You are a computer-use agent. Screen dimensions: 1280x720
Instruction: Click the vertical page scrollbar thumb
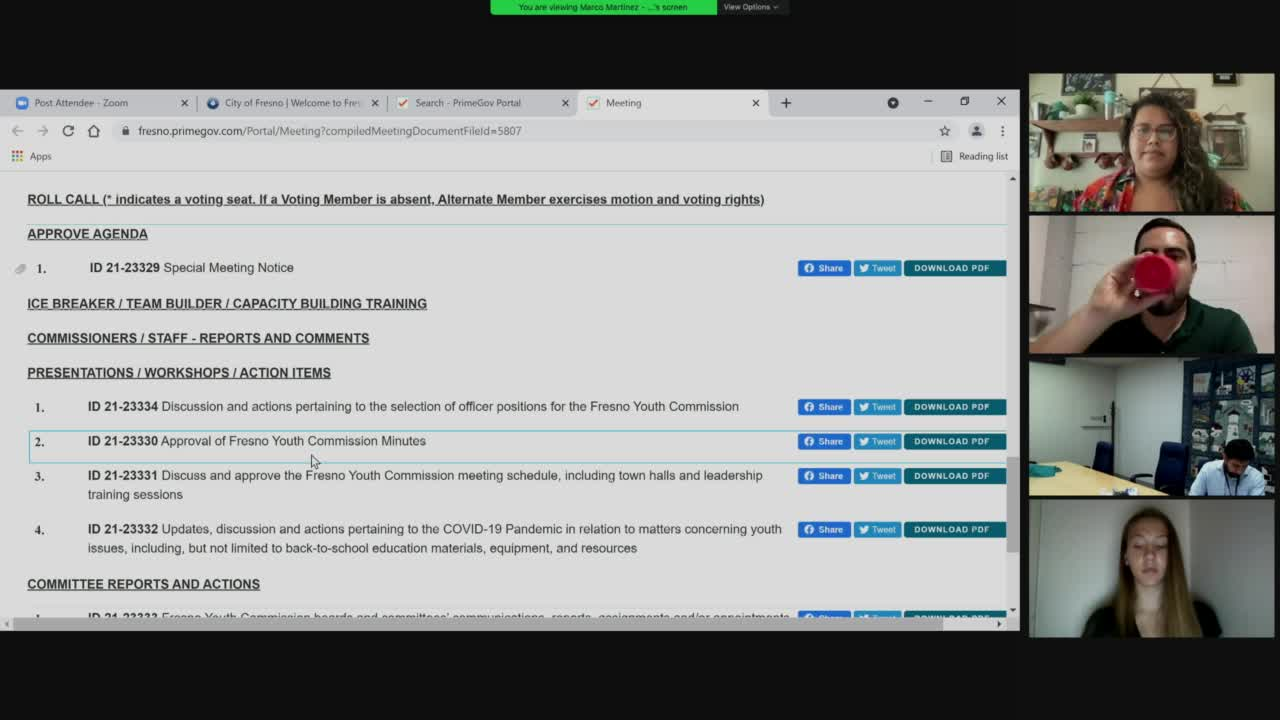[1012, 506]
